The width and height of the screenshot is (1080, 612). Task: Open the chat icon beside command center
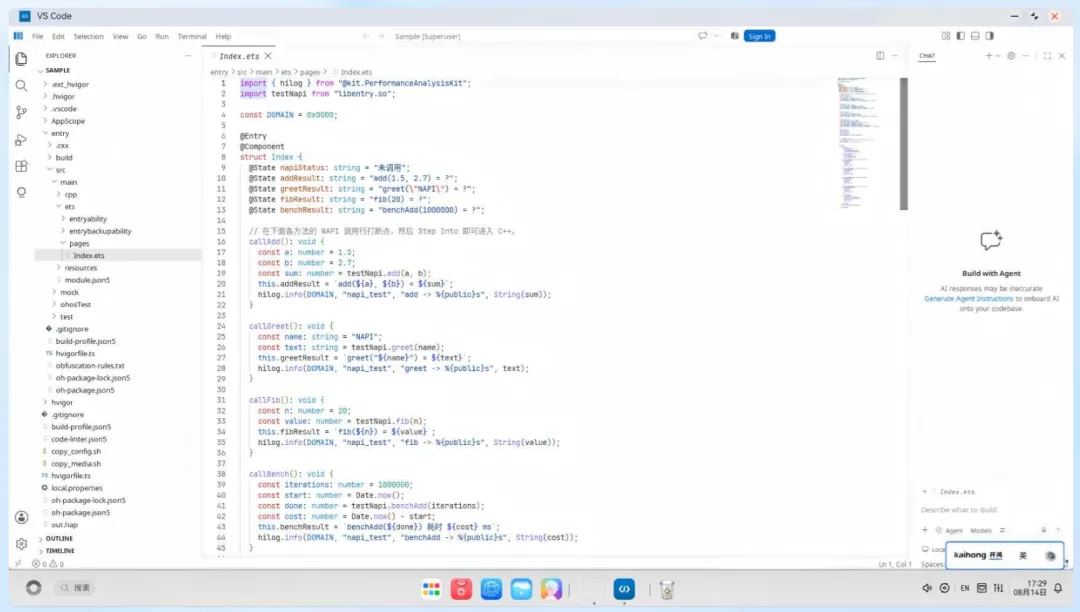703,36
